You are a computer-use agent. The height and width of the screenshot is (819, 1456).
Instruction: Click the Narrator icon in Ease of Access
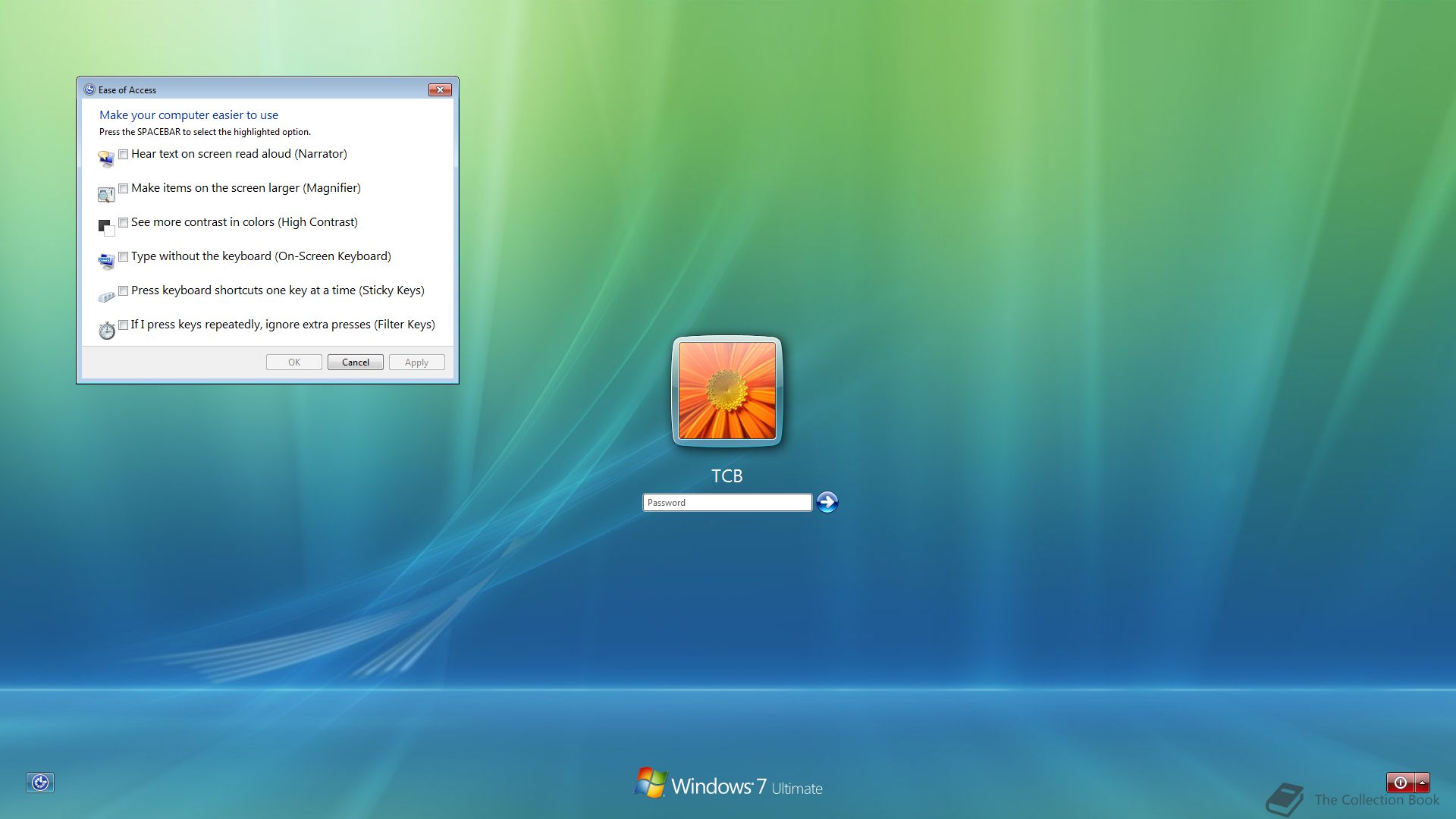click(106, 159)
